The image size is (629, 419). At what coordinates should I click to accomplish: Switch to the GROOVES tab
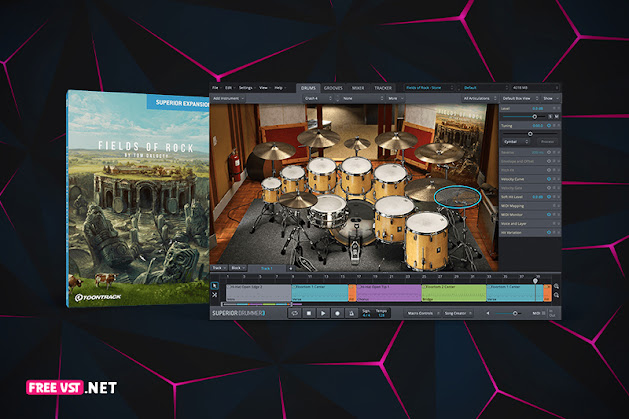[333, 88]
